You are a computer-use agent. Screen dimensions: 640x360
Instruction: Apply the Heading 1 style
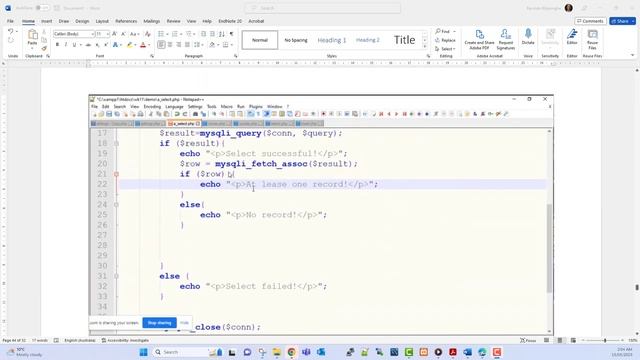tap(331, 40)
